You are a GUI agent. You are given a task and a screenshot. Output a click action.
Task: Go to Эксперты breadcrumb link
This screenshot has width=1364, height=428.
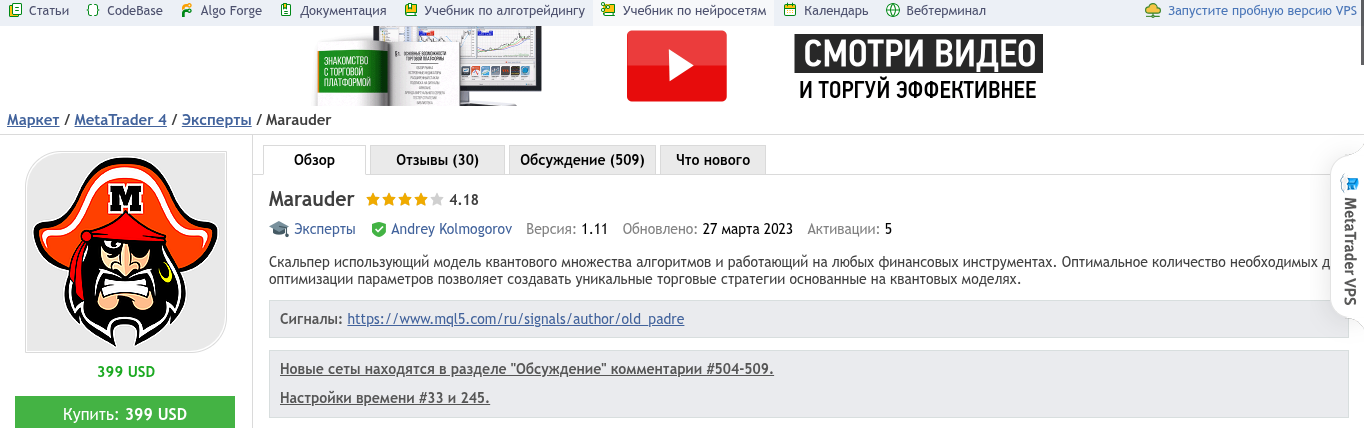point(217,120)
